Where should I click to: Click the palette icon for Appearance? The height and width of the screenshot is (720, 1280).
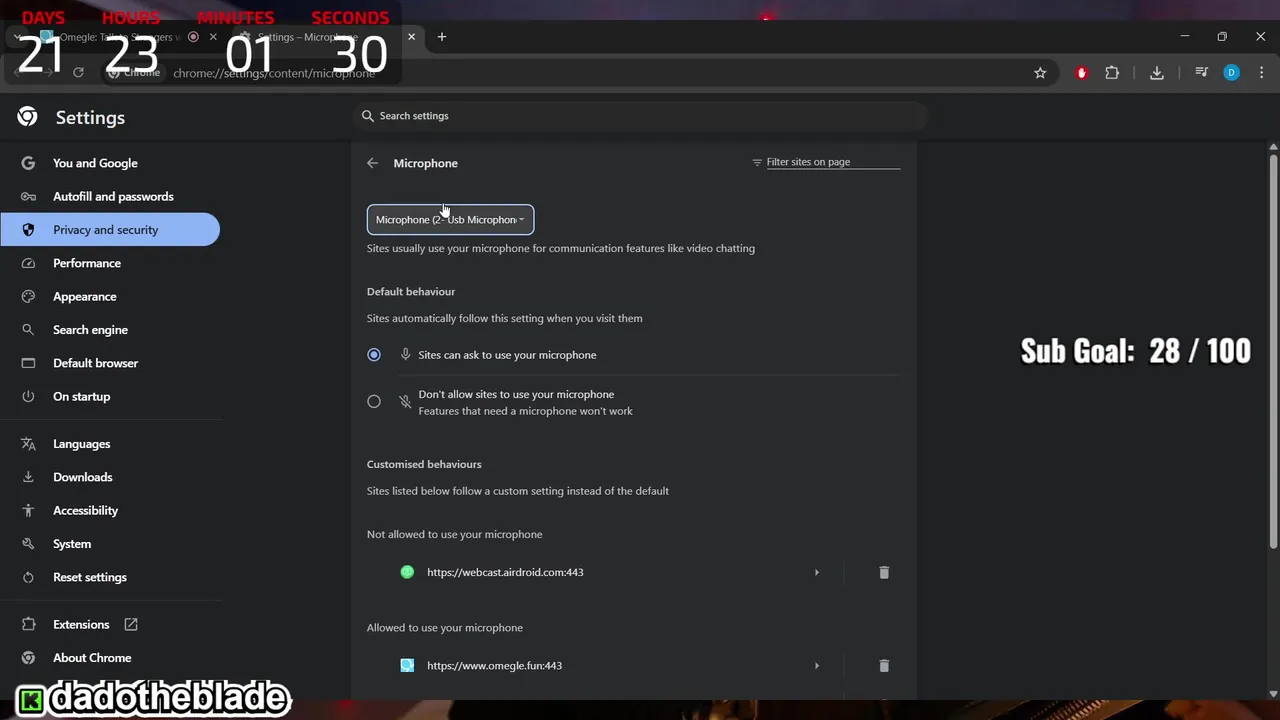click(x=28, y=297)
